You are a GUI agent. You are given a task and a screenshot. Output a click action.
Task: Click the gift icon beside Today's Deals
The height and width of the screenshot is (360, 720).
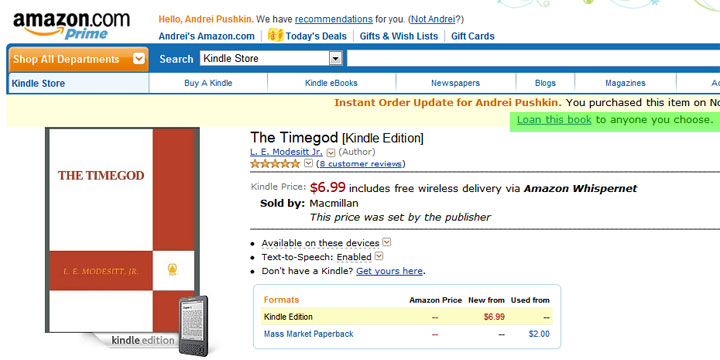[x=276, y=35]
